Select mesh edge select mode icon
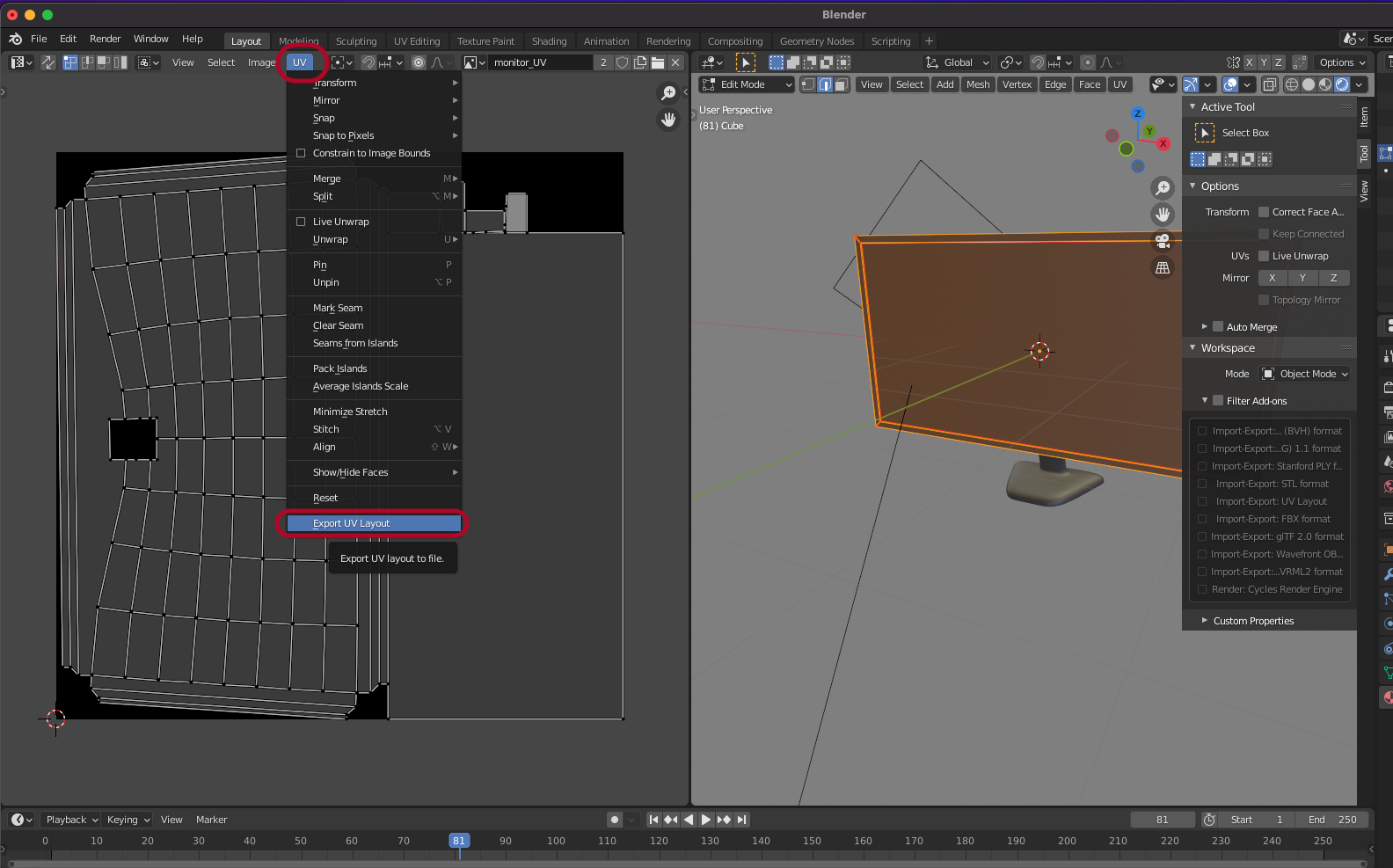The image size is (1393, 868). (x=825, y=84)
